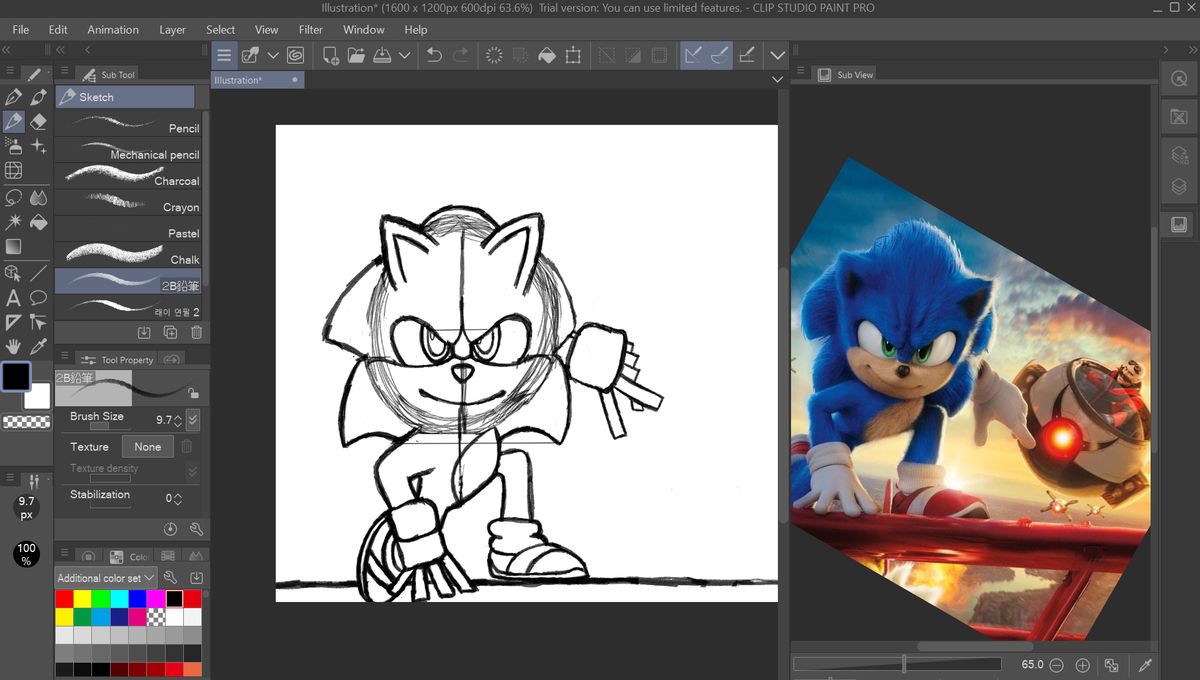Open the save options dropdown arrow
This screenshot has height=680, width=1200.
coord(404,55)
